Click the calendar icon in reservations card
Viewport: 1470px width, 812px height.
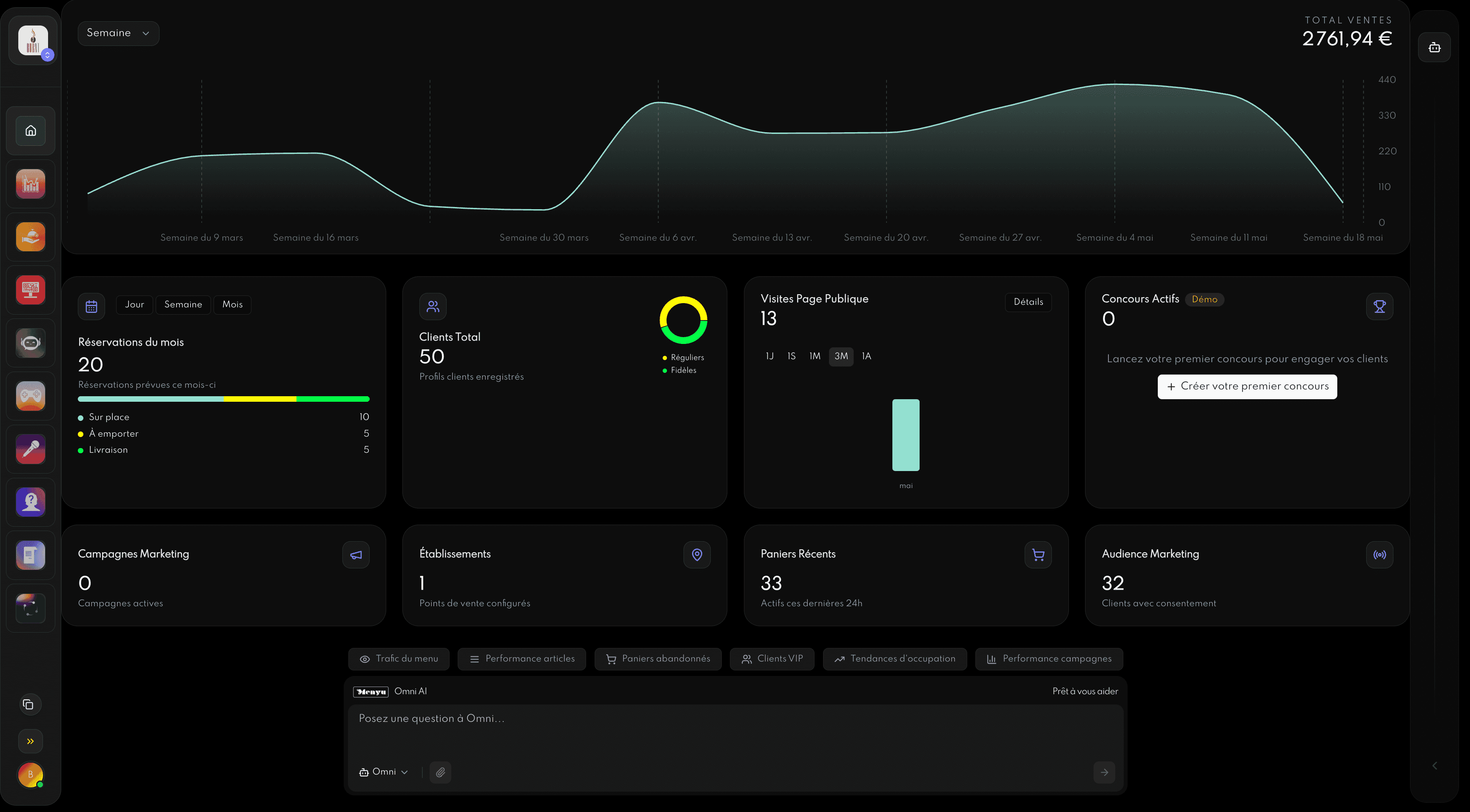click(x=91, y=306)
